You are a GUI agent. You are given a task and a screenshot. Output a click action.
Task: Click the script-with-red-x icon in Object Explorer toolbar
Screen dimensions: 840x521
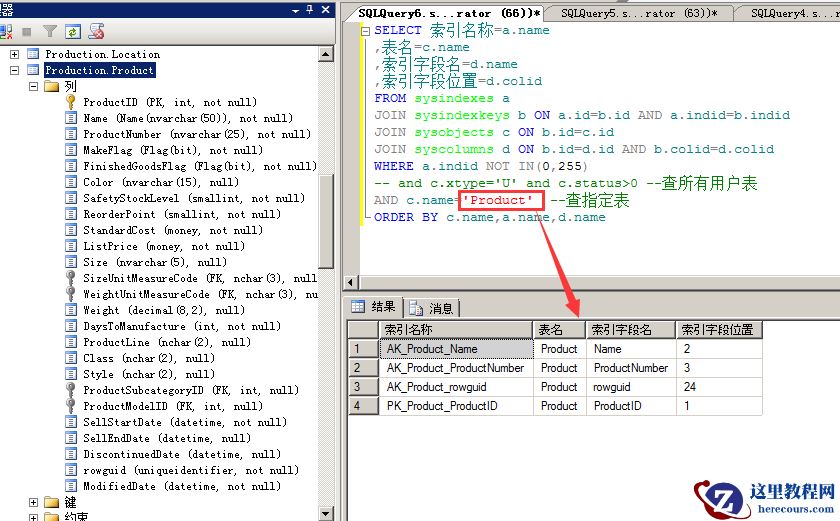(96, 32)
